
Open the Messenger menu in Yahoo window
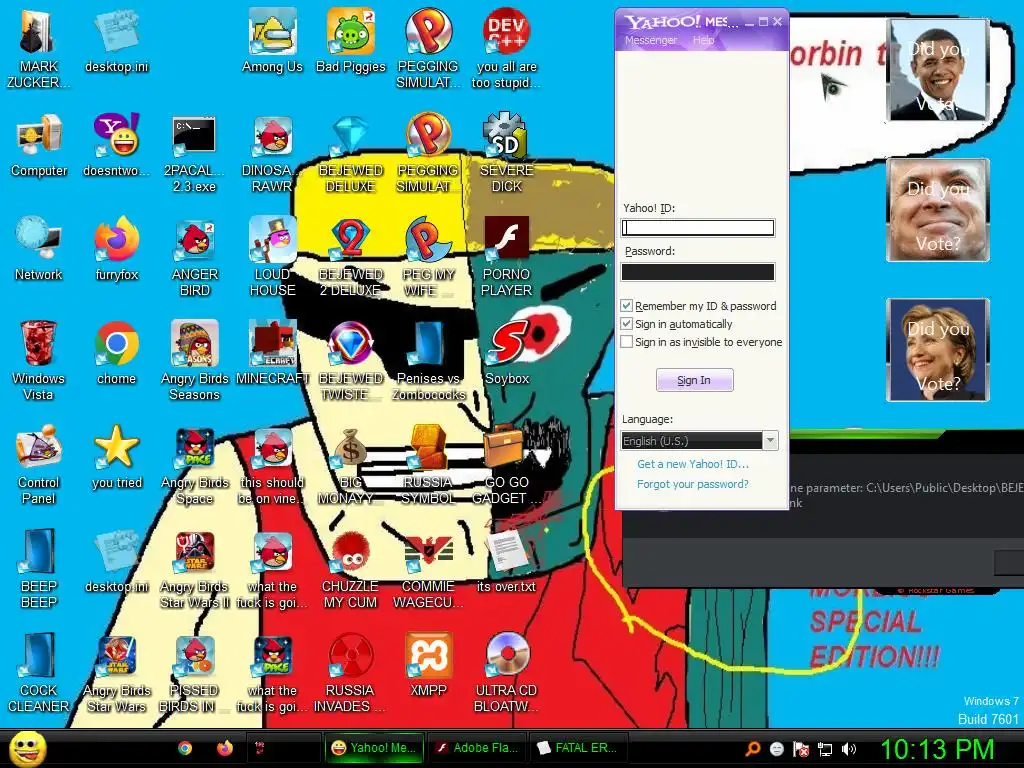pyautogui.click(x=650, y=40)
